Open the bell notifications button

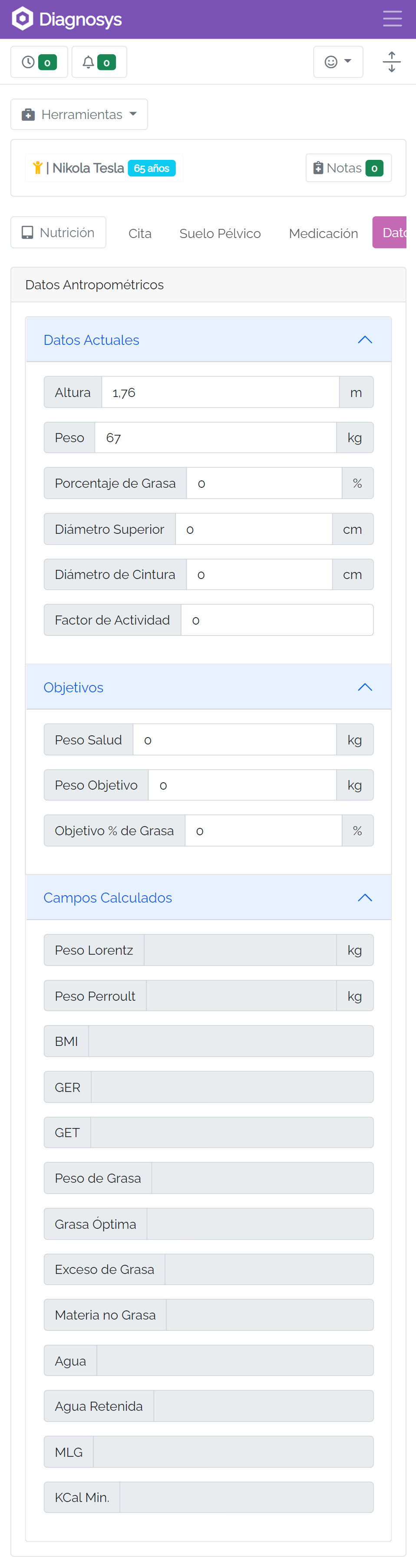(x=99, y=62)
